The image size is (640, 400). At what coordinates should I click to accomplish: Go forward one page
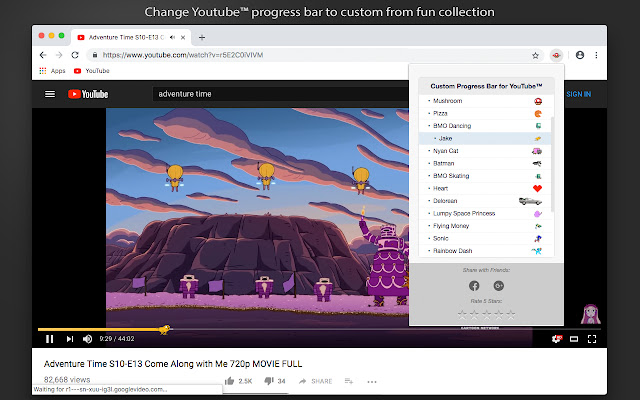[59, 55]
